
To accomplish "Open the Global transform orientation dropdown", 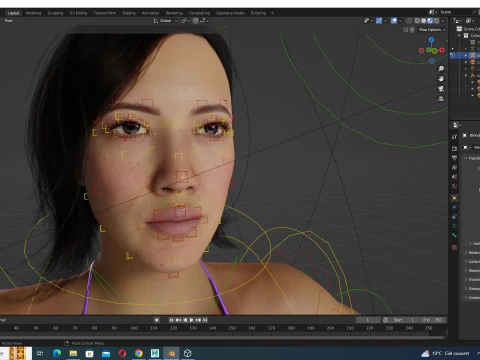I will coord(165,21).
